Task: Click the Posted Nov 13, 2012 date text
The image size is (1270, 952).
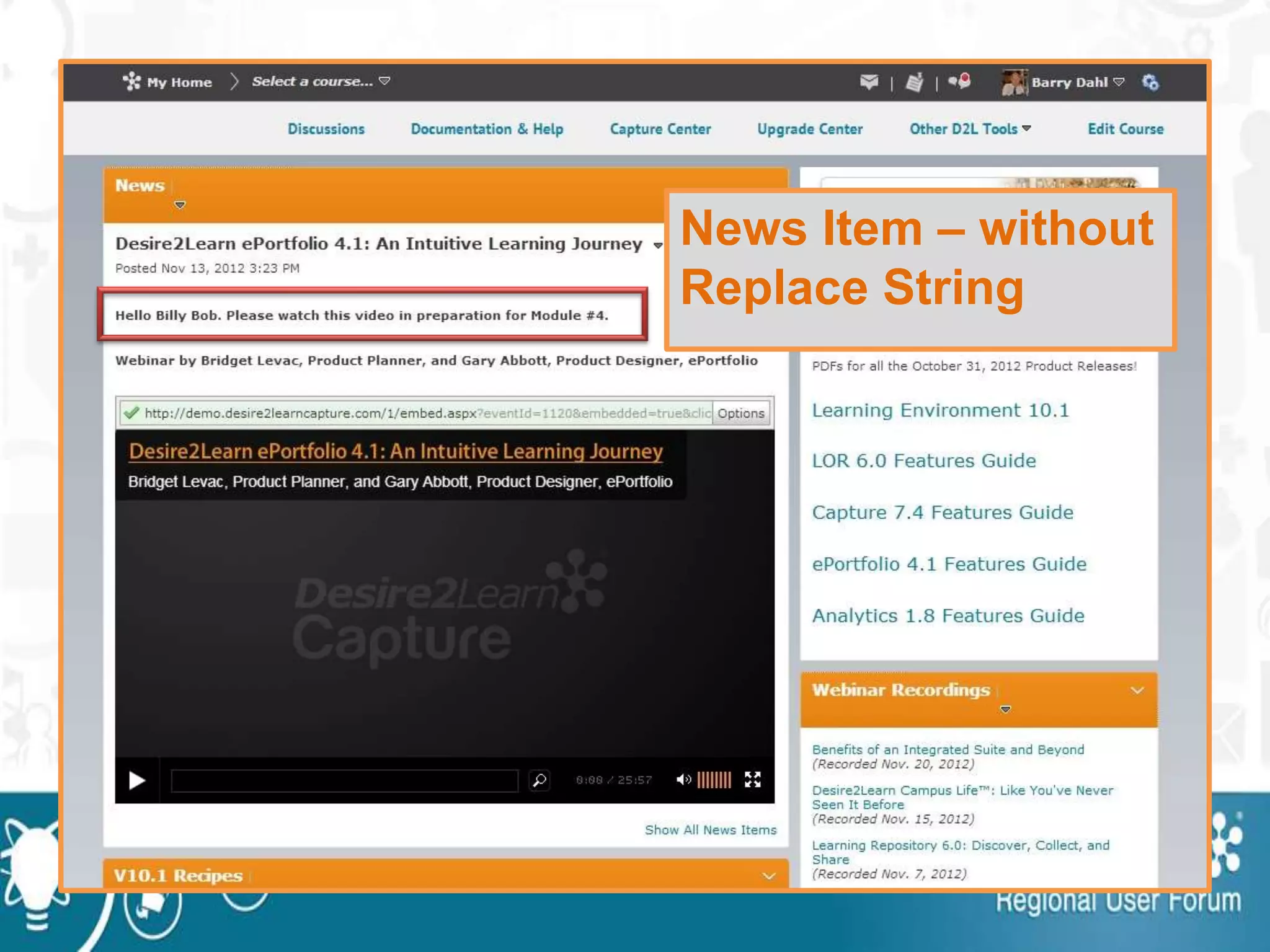Action: (x=207, y=268)
